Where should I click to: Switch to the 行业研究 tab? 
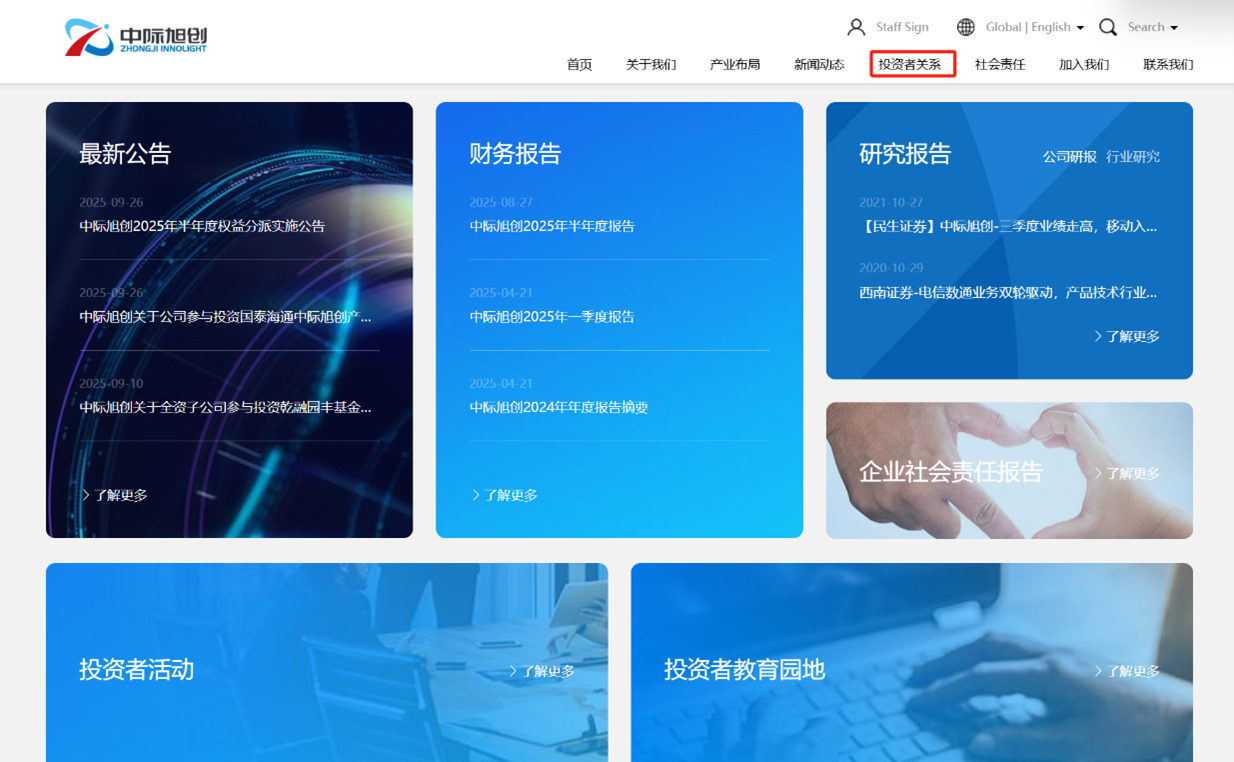(x=1132, y=156)
